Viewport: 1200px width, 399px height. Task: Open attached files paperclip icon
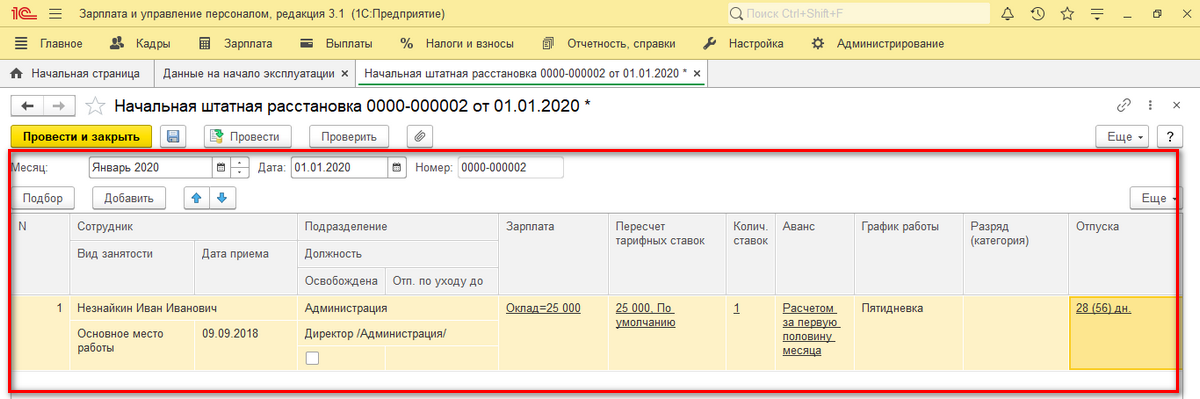[x=420, y=137]
